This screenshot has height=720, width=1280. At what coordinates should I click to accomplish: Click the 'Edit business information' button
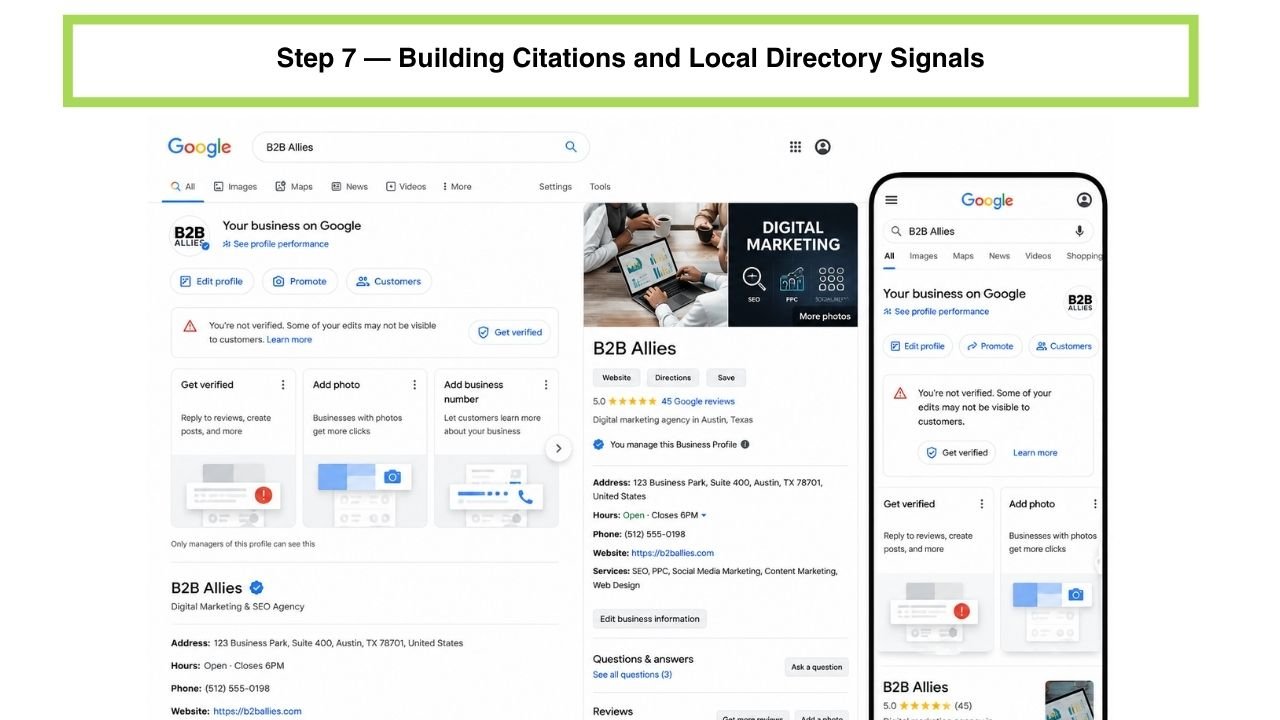650,619
